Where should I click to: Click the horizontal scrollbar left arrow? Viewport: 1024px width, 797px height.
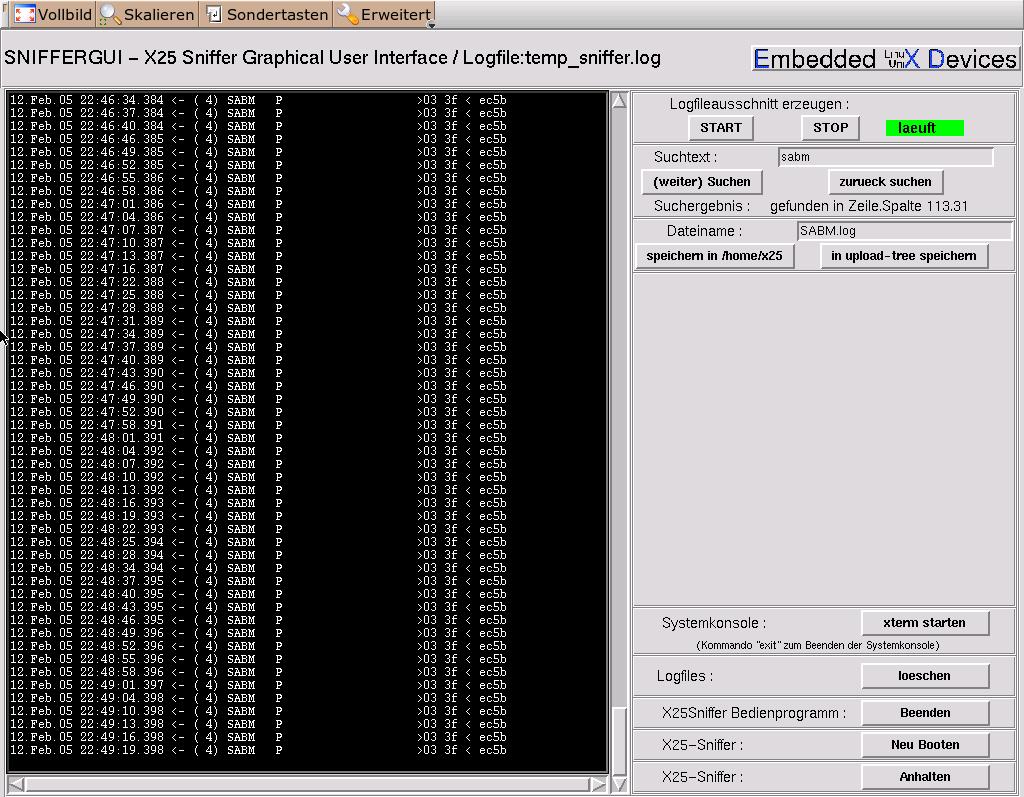pos(16,783)
